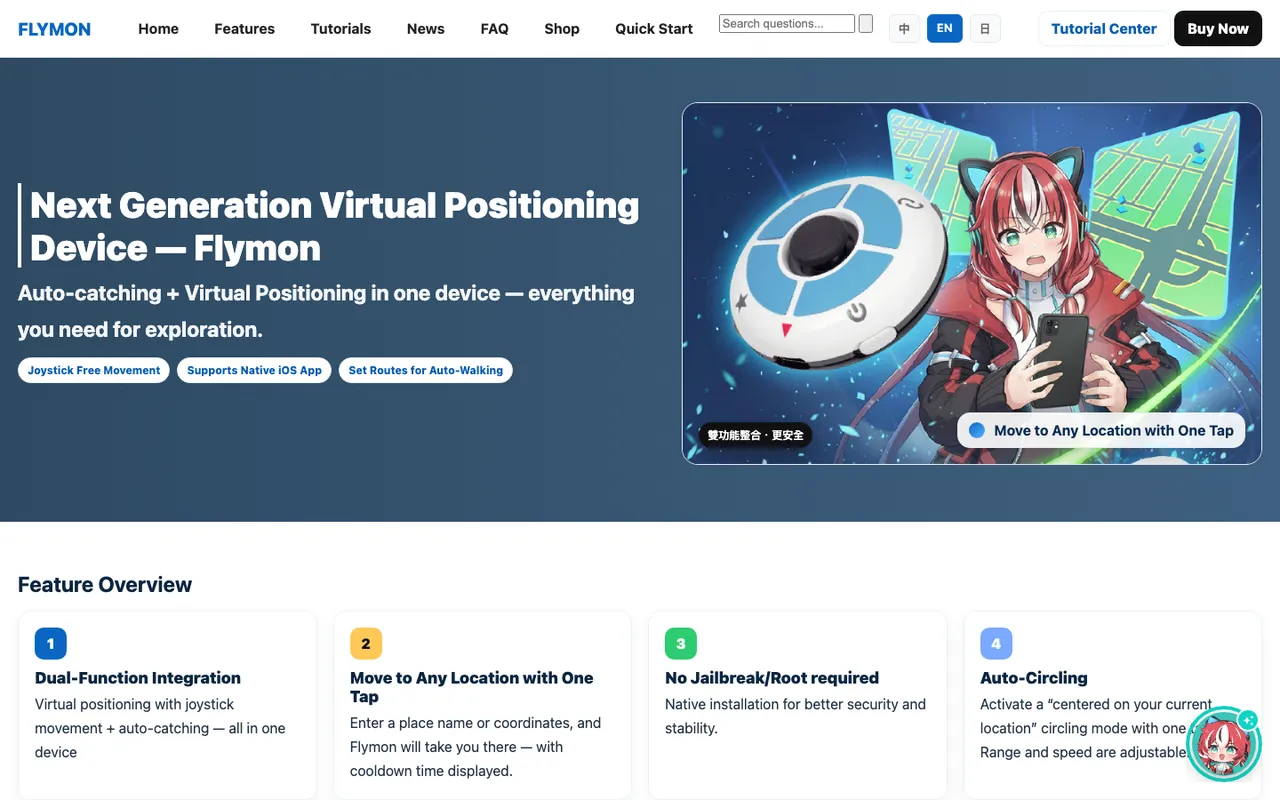Open the Dual-Function Integration card title
Viewport: 1280px width, 800px height.
point(138,678)
